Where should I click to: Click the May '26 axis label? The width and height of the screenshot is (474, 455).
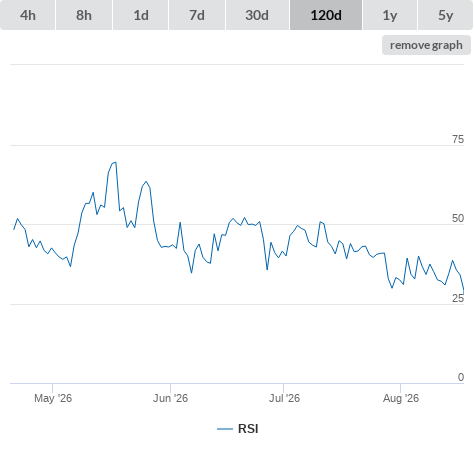click(x=53, y=398)
